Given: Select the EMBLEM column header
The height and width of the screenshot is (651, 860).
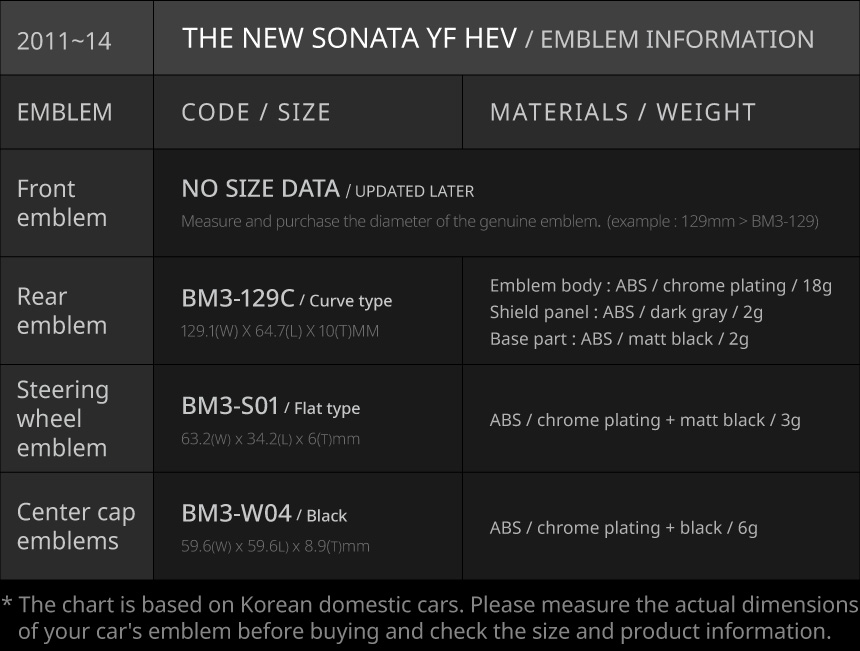Looking at the screenshot, I should pos(65,112).
